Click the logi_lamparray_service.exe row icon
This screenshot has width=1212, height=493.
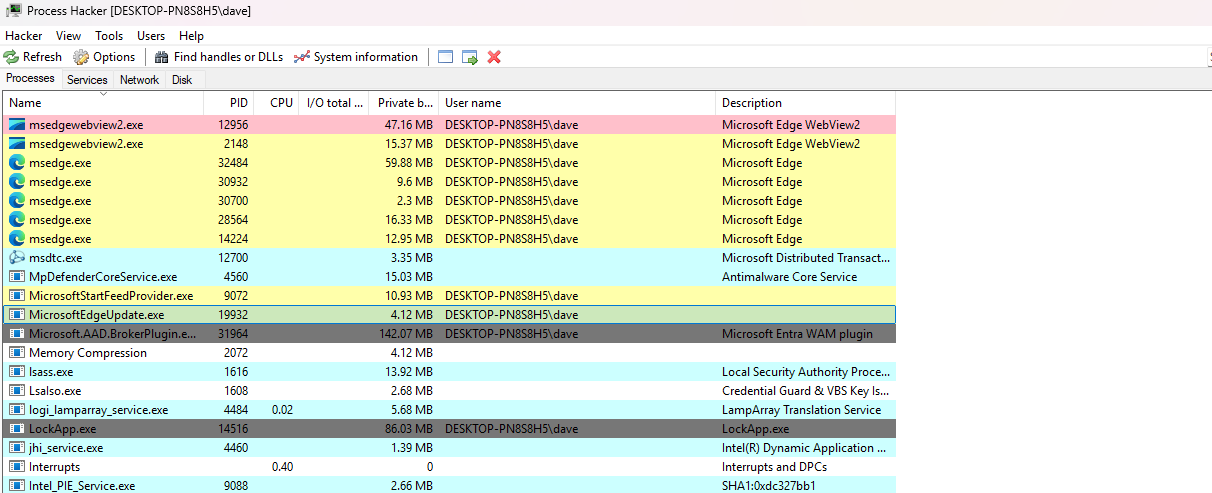(17, 410)
